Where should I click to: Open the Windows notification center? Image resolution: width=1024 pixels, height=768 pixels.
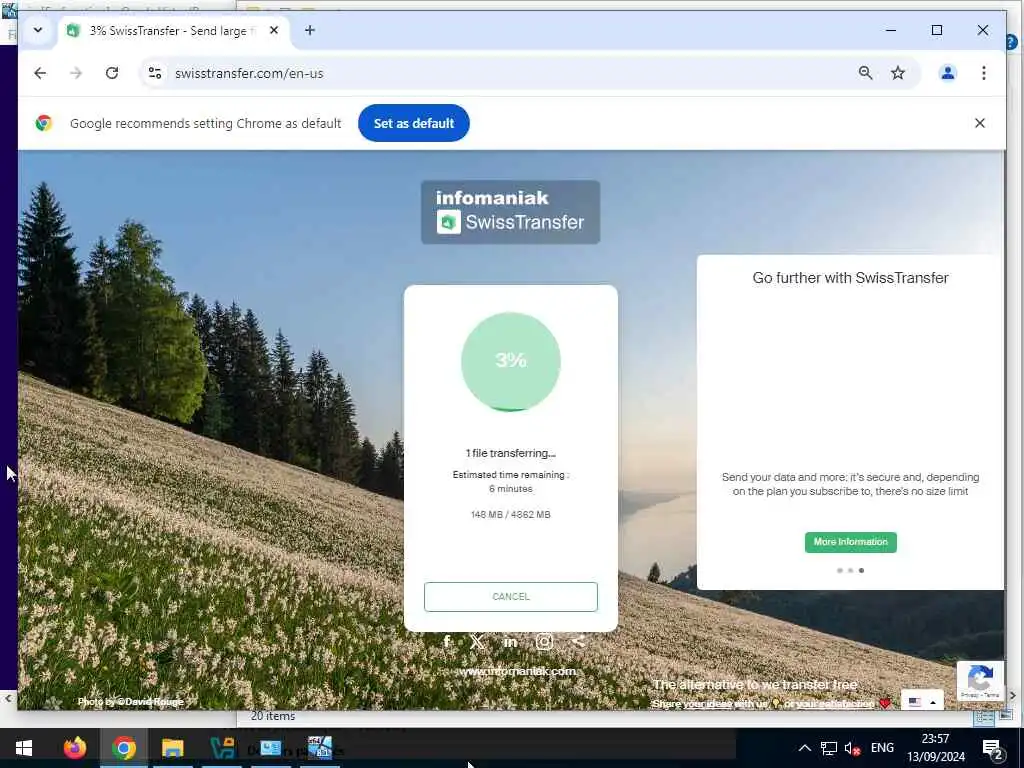point(993,749)
